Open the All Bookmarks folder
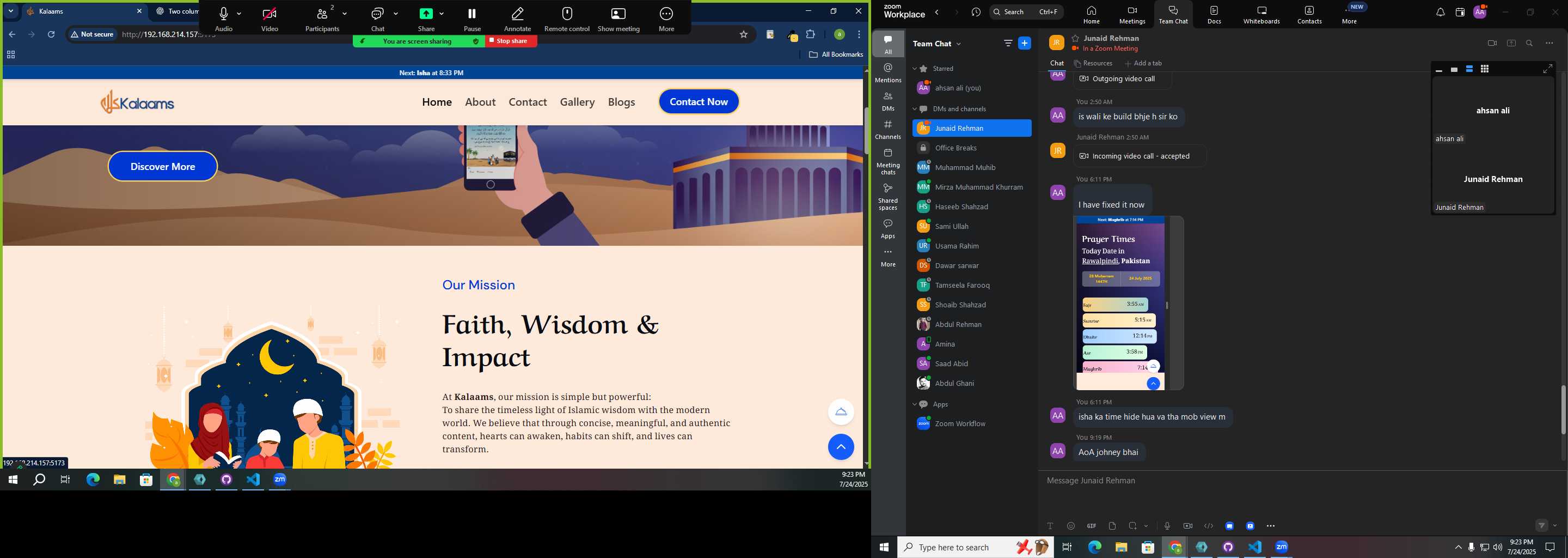 point(836,54)
